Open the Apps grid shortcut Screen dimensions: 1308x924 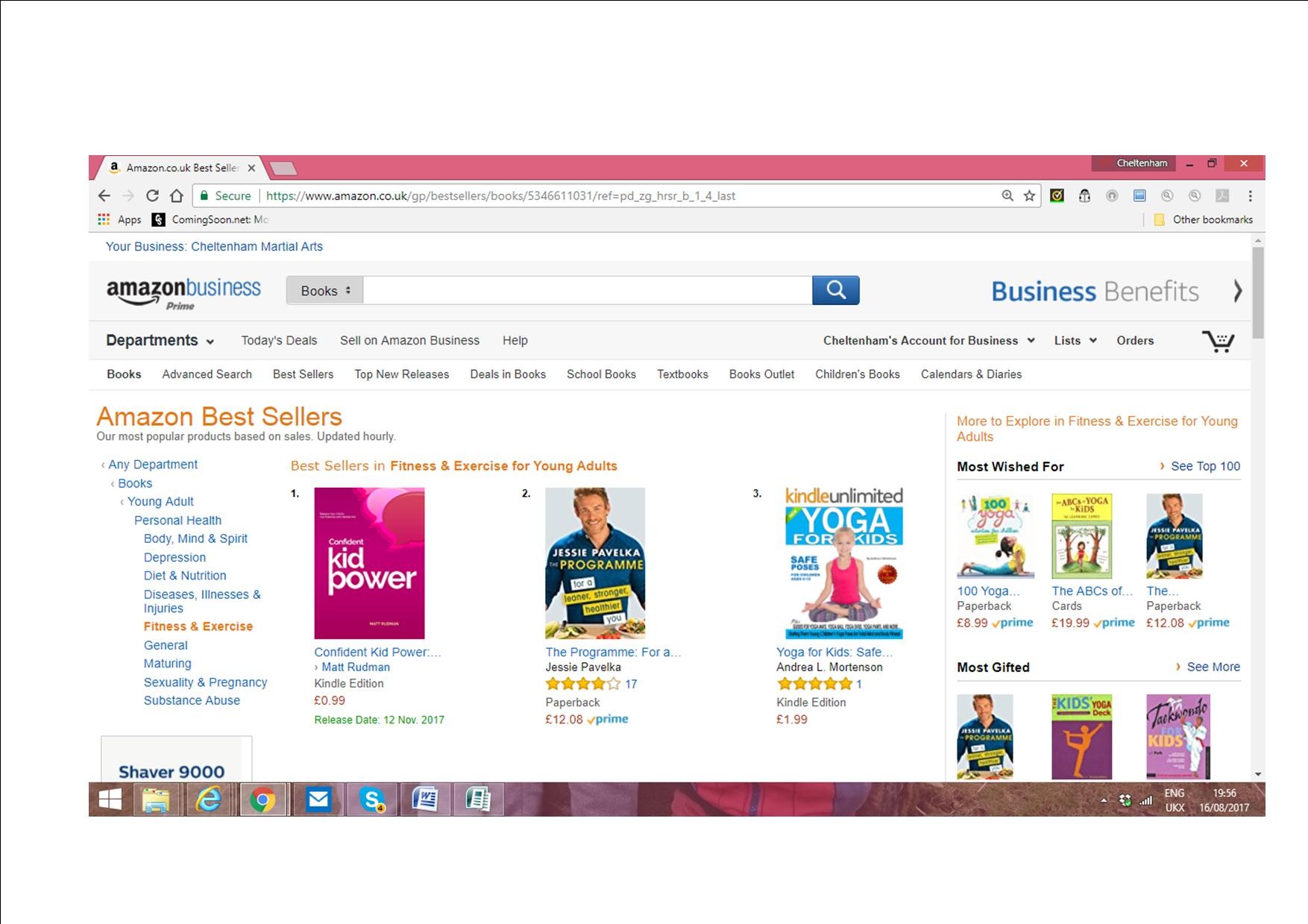pyautogui.click(x=119, y=219)
